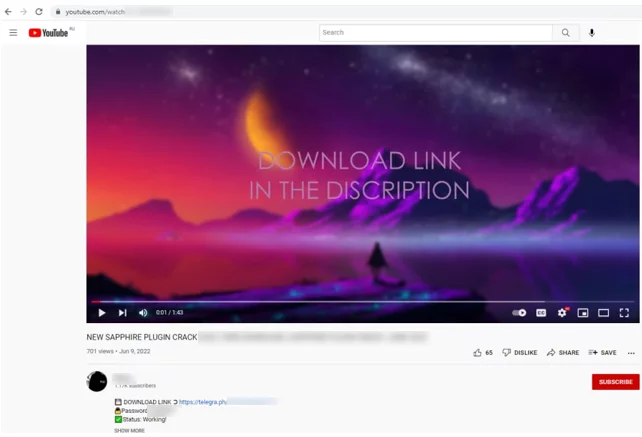Switch to miniplayer mode
This screenshot has height=437, width=642.
[583, 313]
